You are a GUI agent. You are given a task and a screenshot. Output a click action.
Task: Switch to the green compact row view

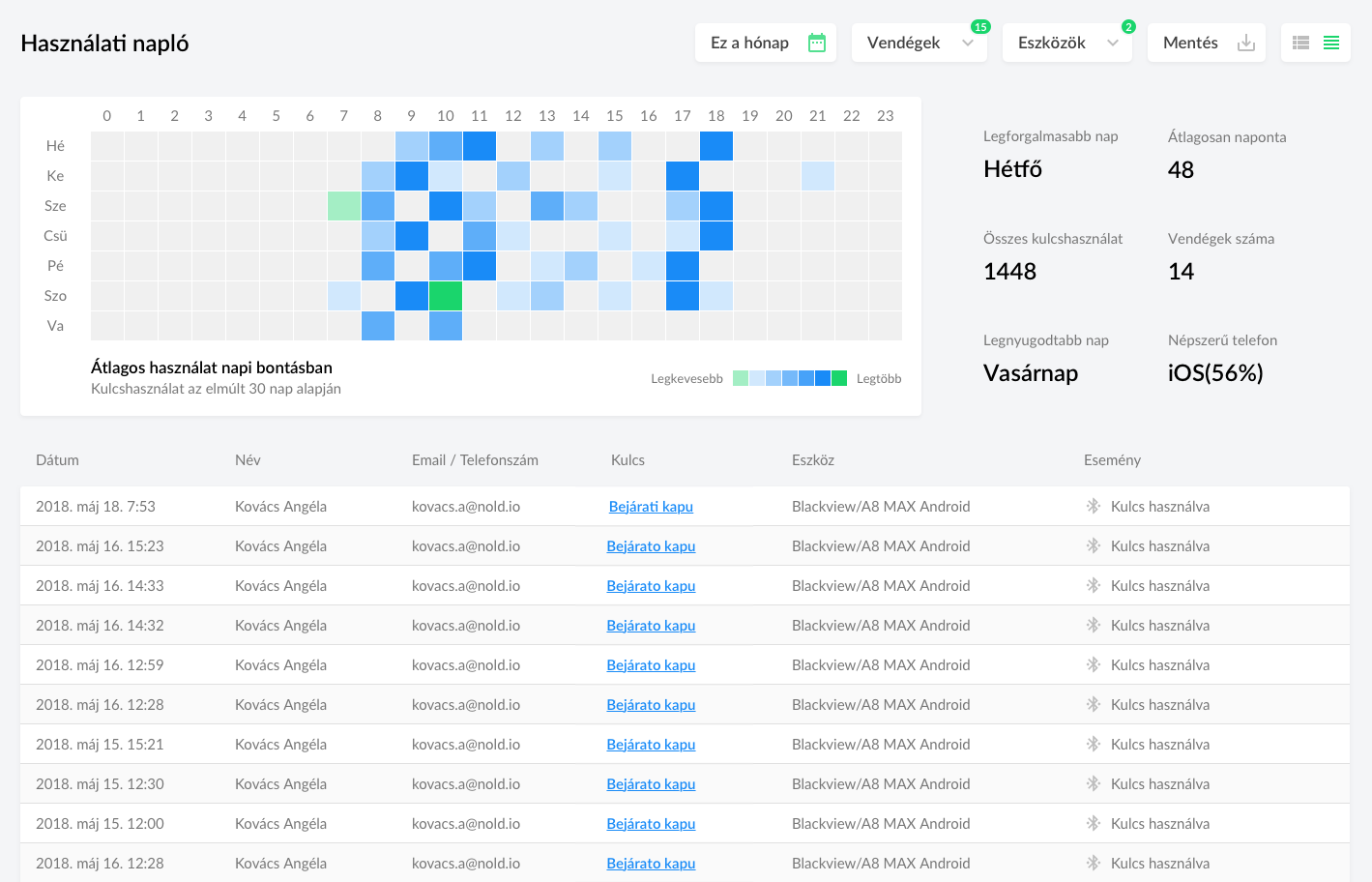coord(1331,43)
